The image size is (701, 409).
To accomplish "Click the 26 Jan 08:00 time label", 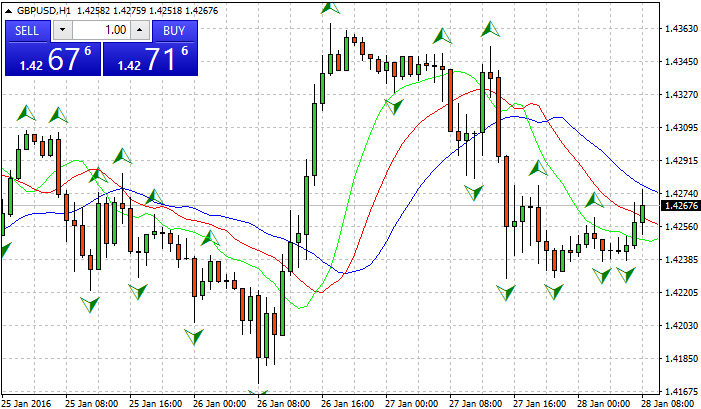I will pos(284,404).
